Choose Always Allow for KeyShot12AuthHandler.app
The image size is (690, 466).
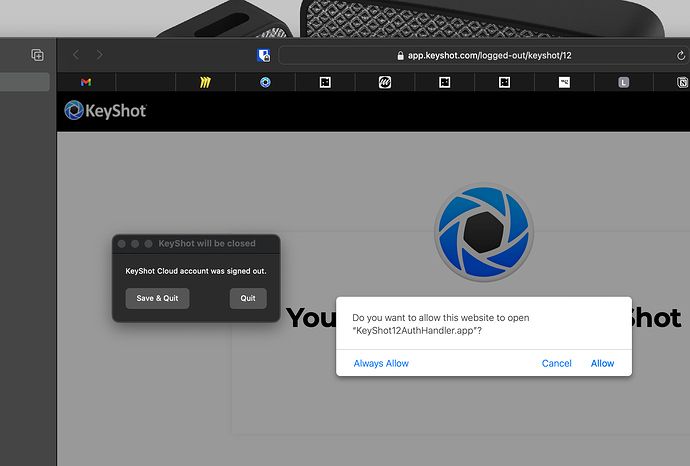(x=381, y=363)
